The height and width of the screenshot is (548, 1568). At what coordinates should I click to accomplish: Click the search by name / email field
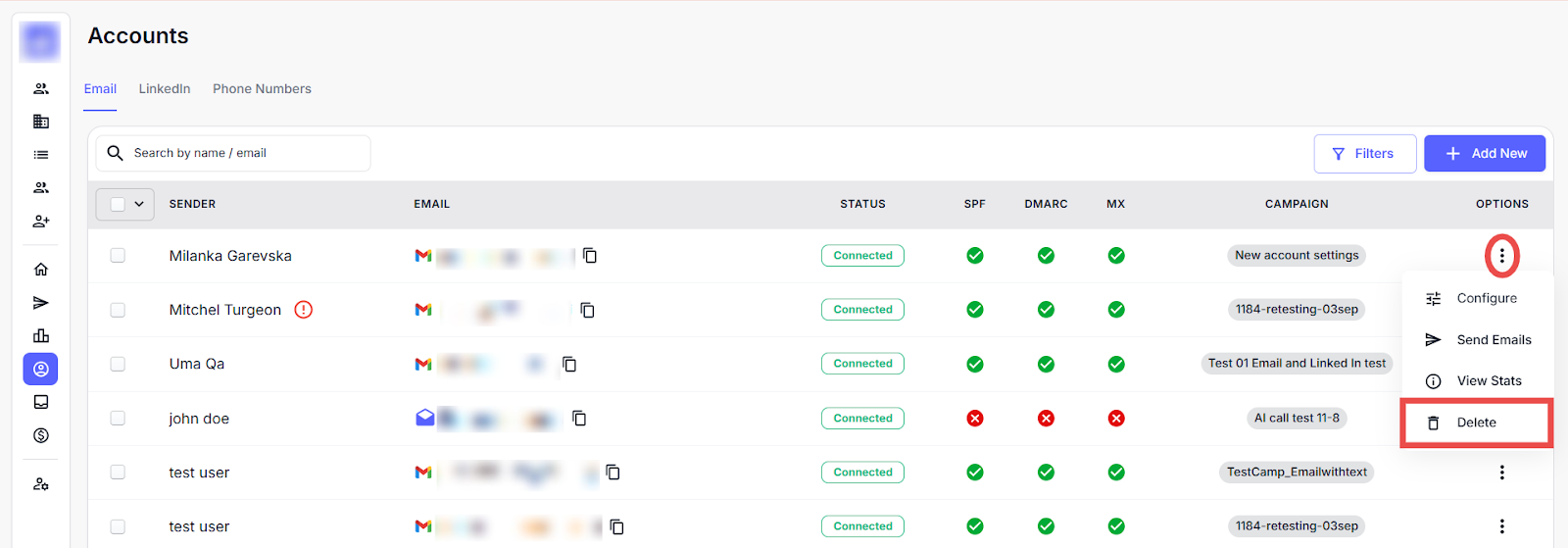pyautogui.click(x=245, y=153)
